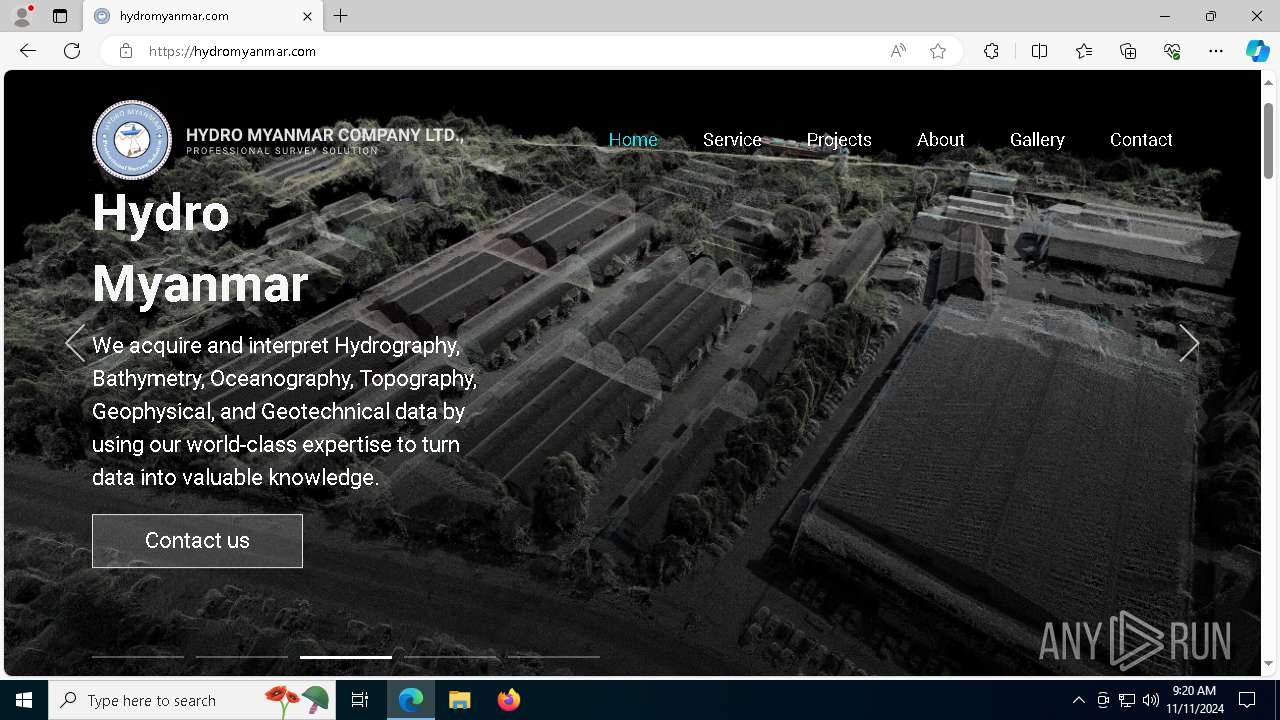Jump to second carousel slide indicator
This screenshot has width=1280, height=720.
click(x=242, y=657)
